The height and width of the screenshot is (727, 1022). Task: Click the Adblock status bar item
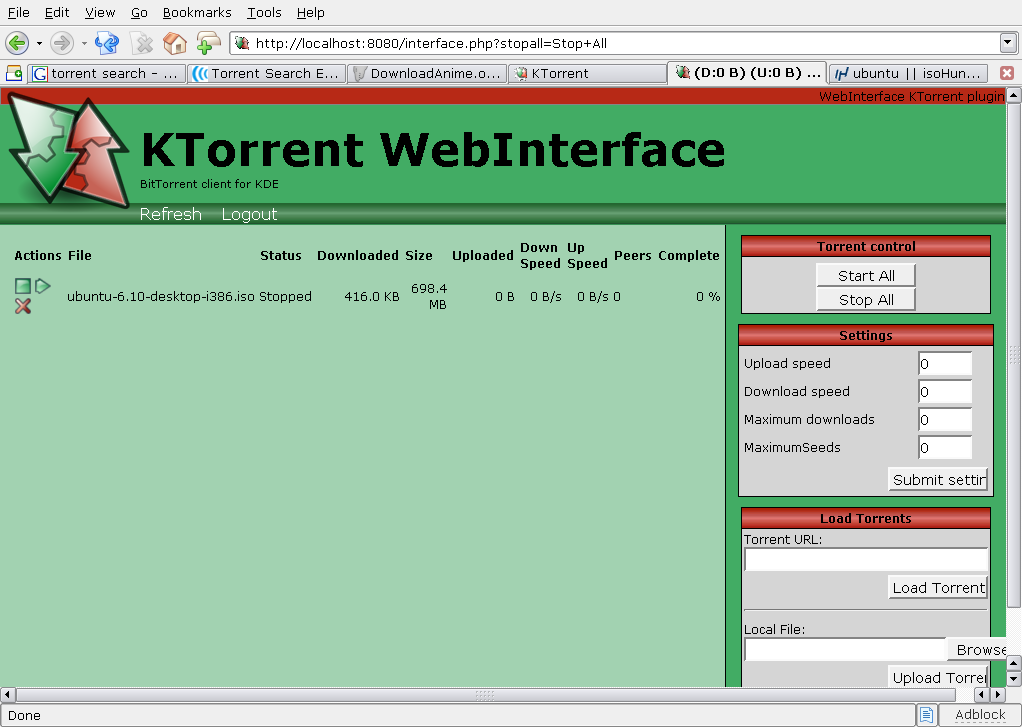coord(980,715)
